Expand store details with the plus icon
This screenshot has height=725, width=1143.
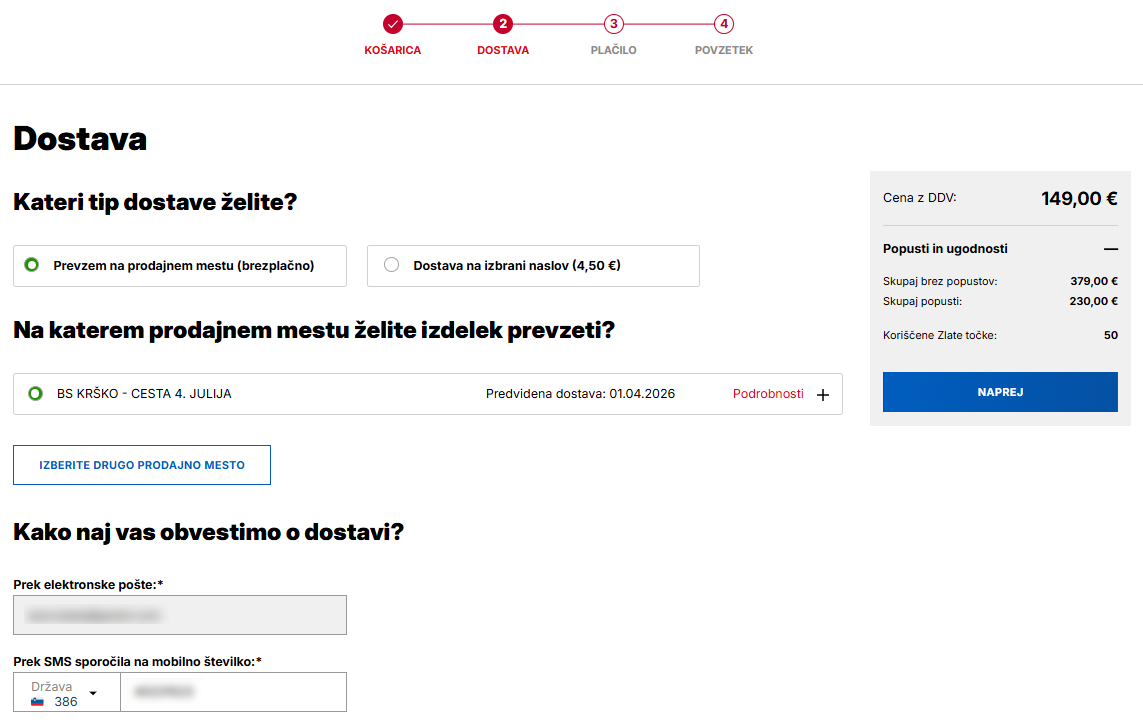[x=823, y=395]
